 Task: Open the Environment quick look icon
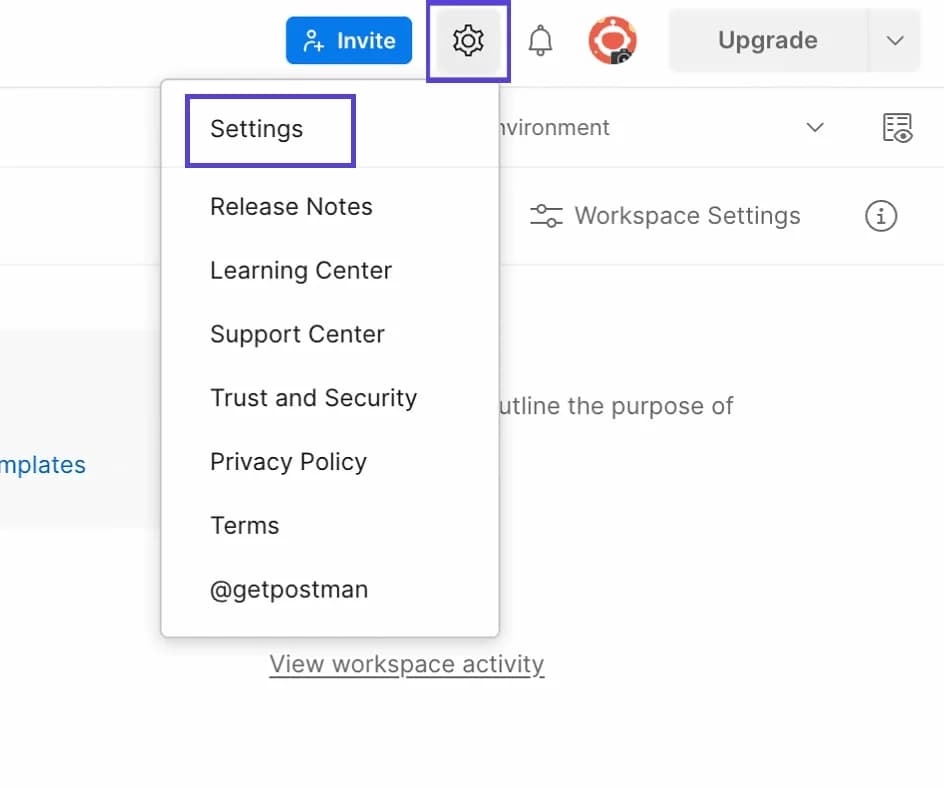898,128
